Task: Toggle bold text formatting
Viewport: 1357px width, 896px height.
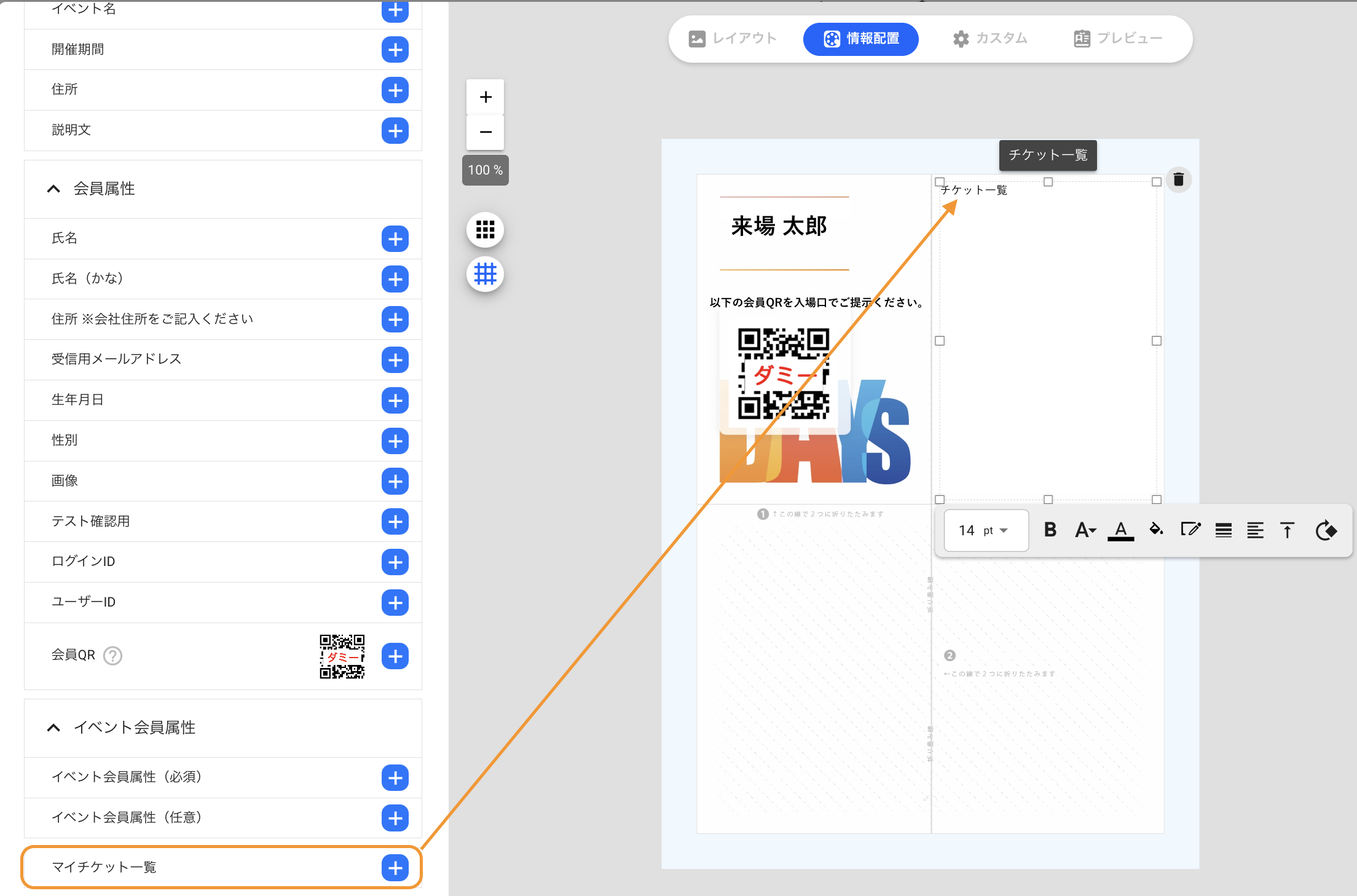Action: (1050, 530)
